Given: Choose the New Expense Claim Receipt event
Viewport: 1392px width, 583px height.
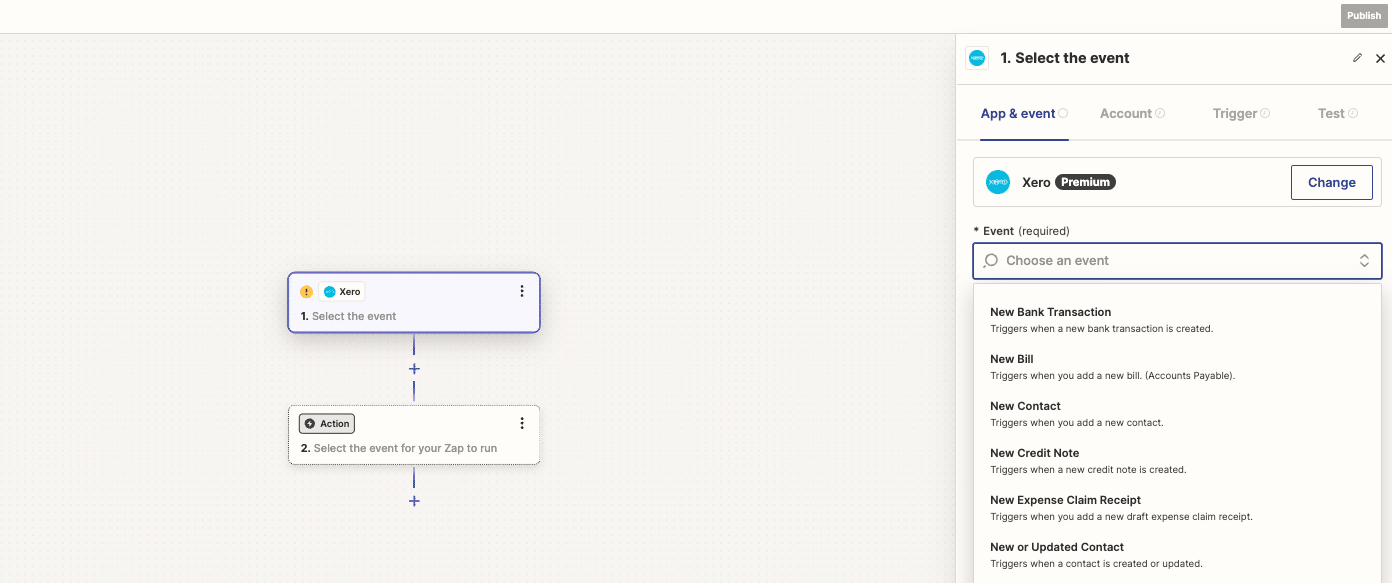Looking at the screenshot, I should 1177,508.
